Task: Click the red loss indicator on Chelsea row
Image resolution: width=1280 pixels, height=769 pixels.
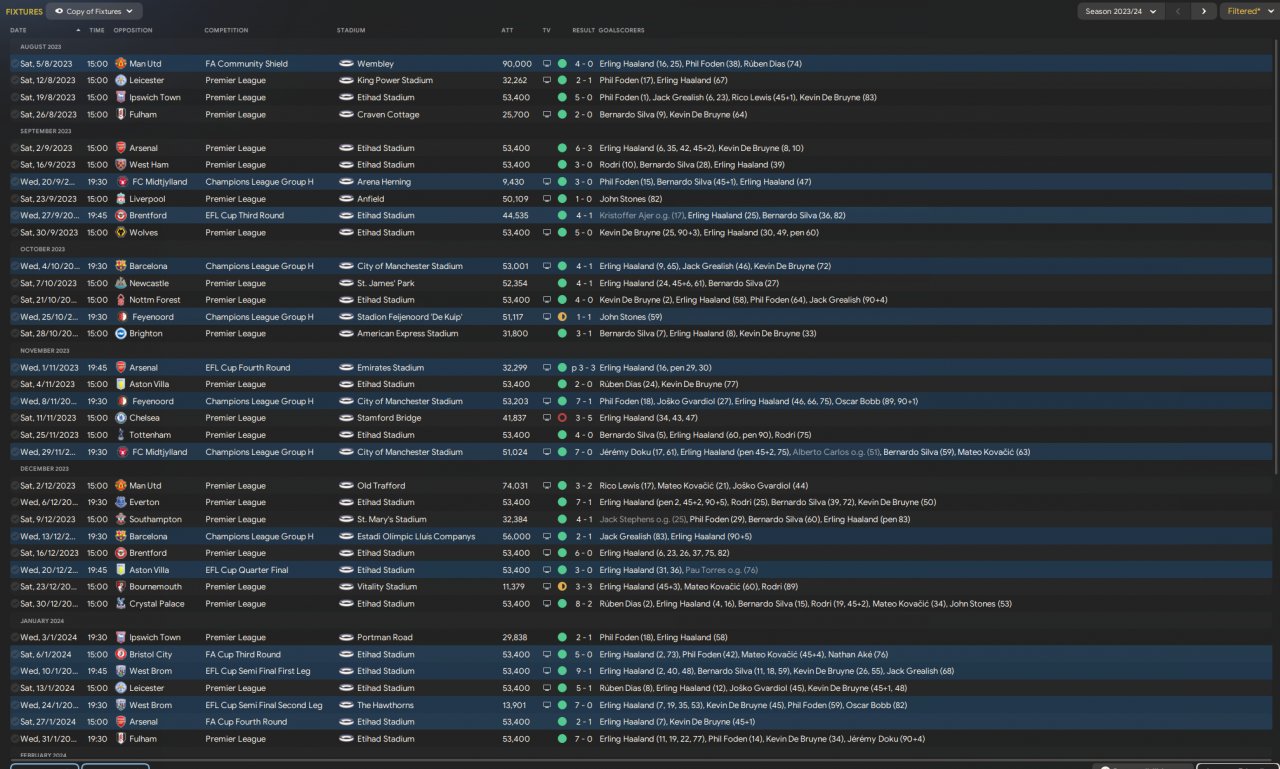Action: 562,418
